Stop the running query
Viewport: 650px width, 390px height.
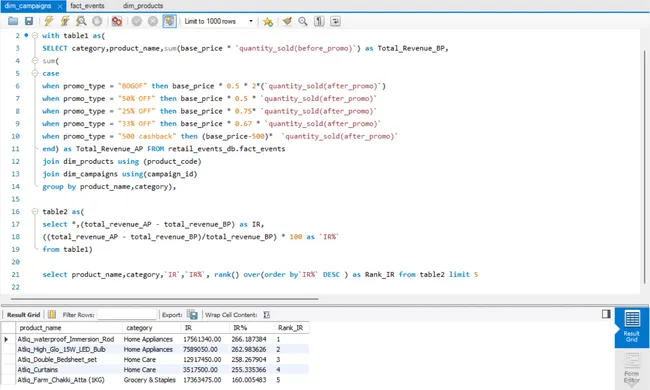(x=97, y=21)
